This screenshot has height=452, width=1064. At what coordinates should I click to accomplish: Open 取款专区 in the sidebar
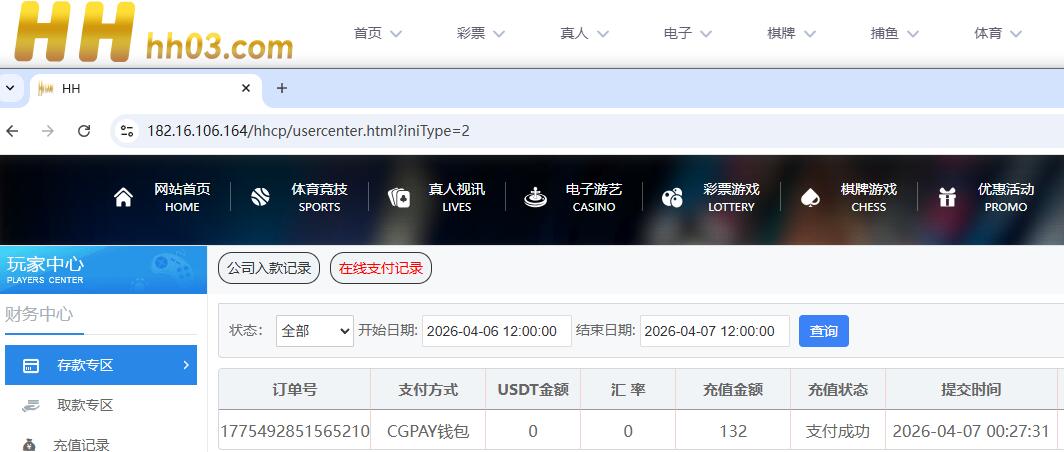(x=85, y=405)
